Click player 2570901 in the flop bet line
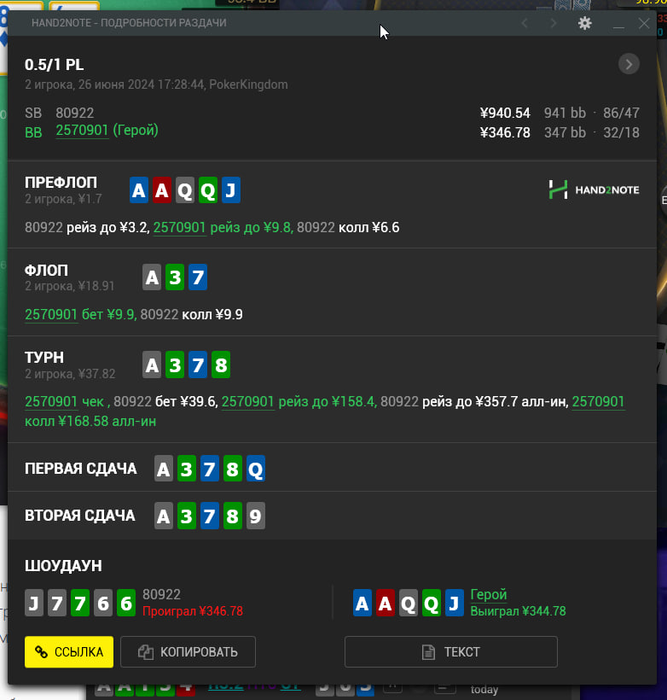Viewport: 667px width, 700px height. tap(51, 315)
